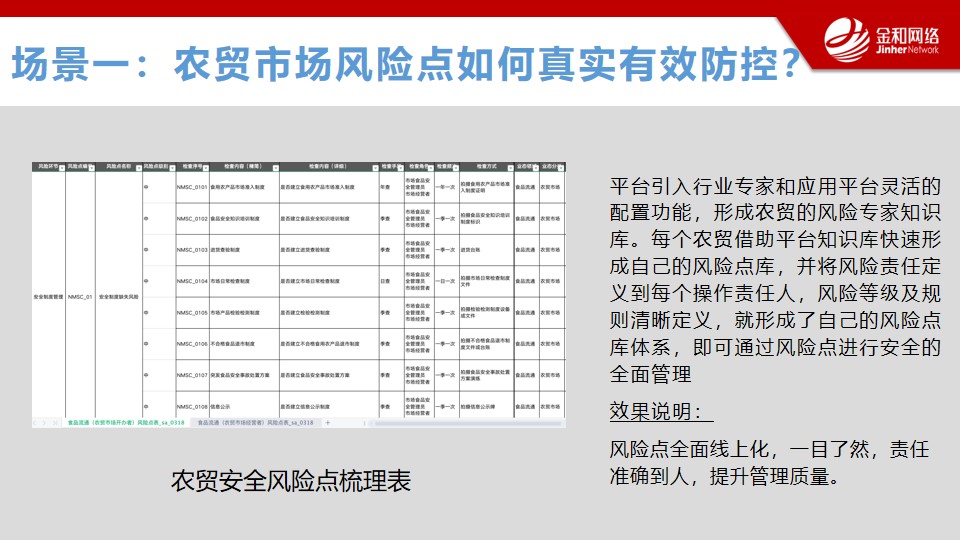Select cell NMSC_0106
Screen dimensions: 960x540
pyautogui.click(x=192, y=343)
